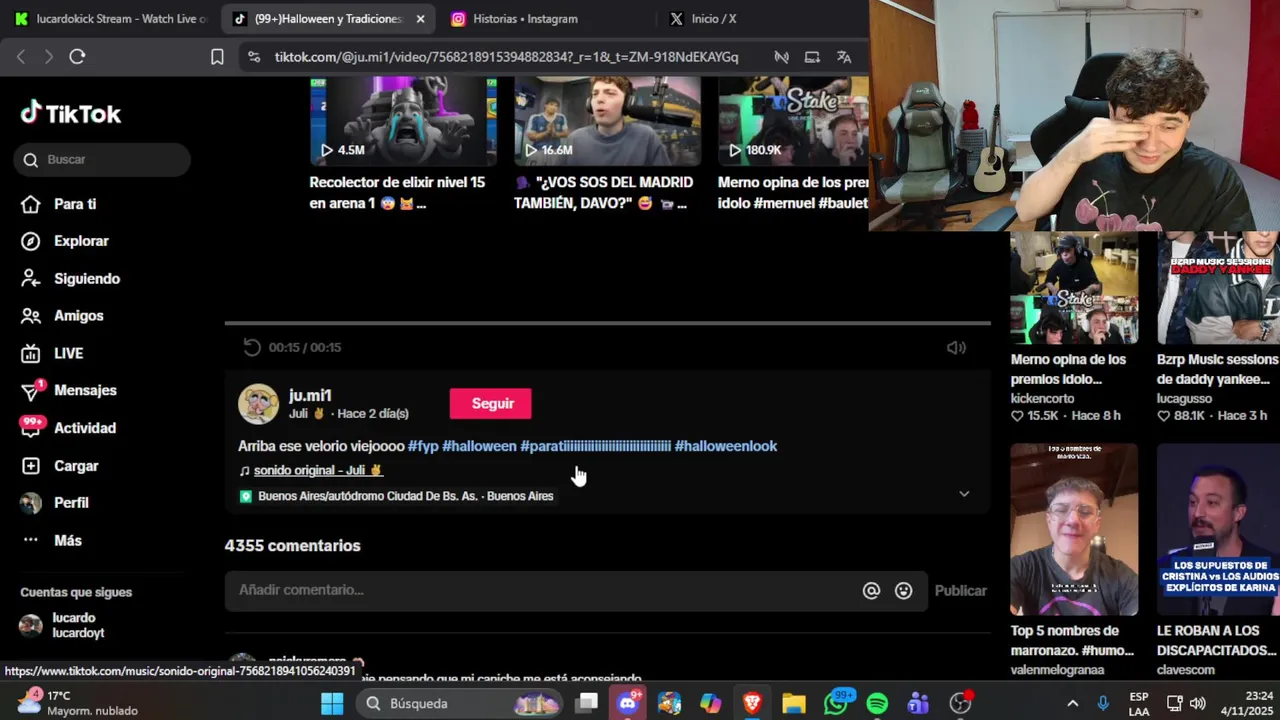
Task: Open sonido original - Juli sound link
Action: (x=318, y=470)
